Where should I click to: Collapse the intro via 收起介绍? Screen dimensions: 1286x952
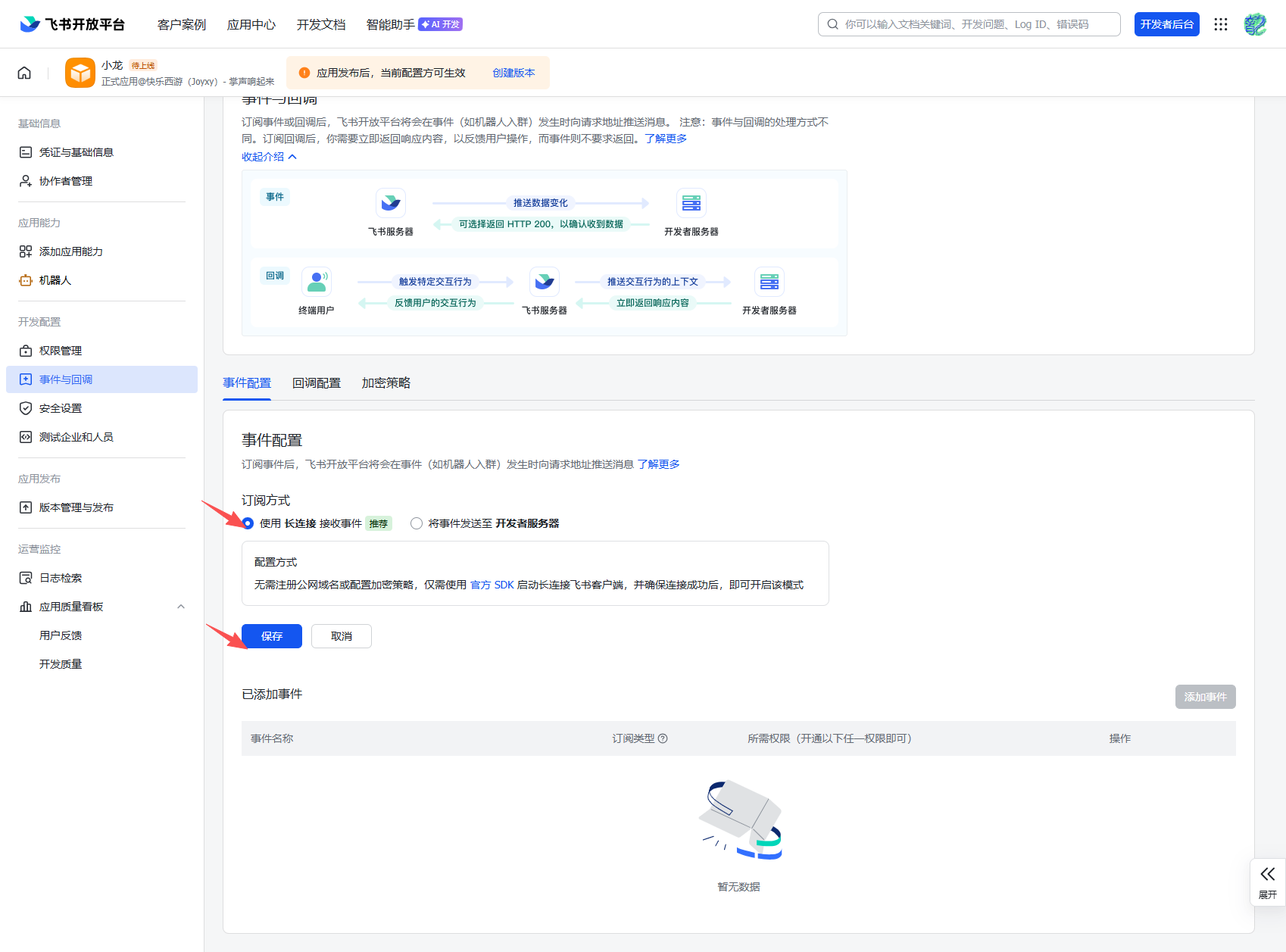(x=269, y=157)
